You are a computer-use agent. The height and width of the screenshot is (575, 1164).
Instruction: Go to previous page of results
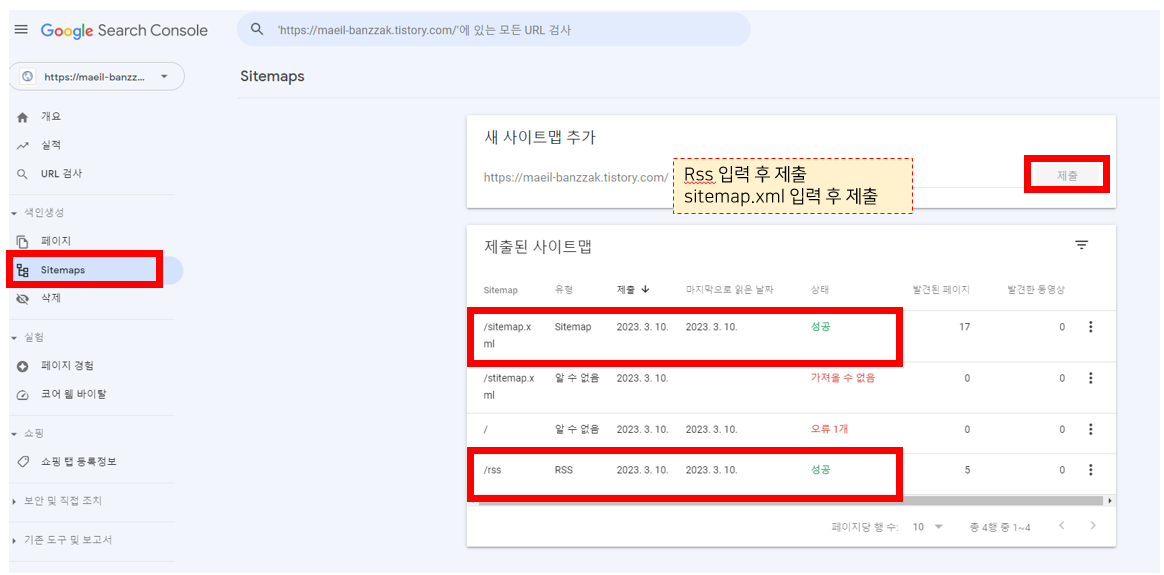click(x=1062, y=526)
